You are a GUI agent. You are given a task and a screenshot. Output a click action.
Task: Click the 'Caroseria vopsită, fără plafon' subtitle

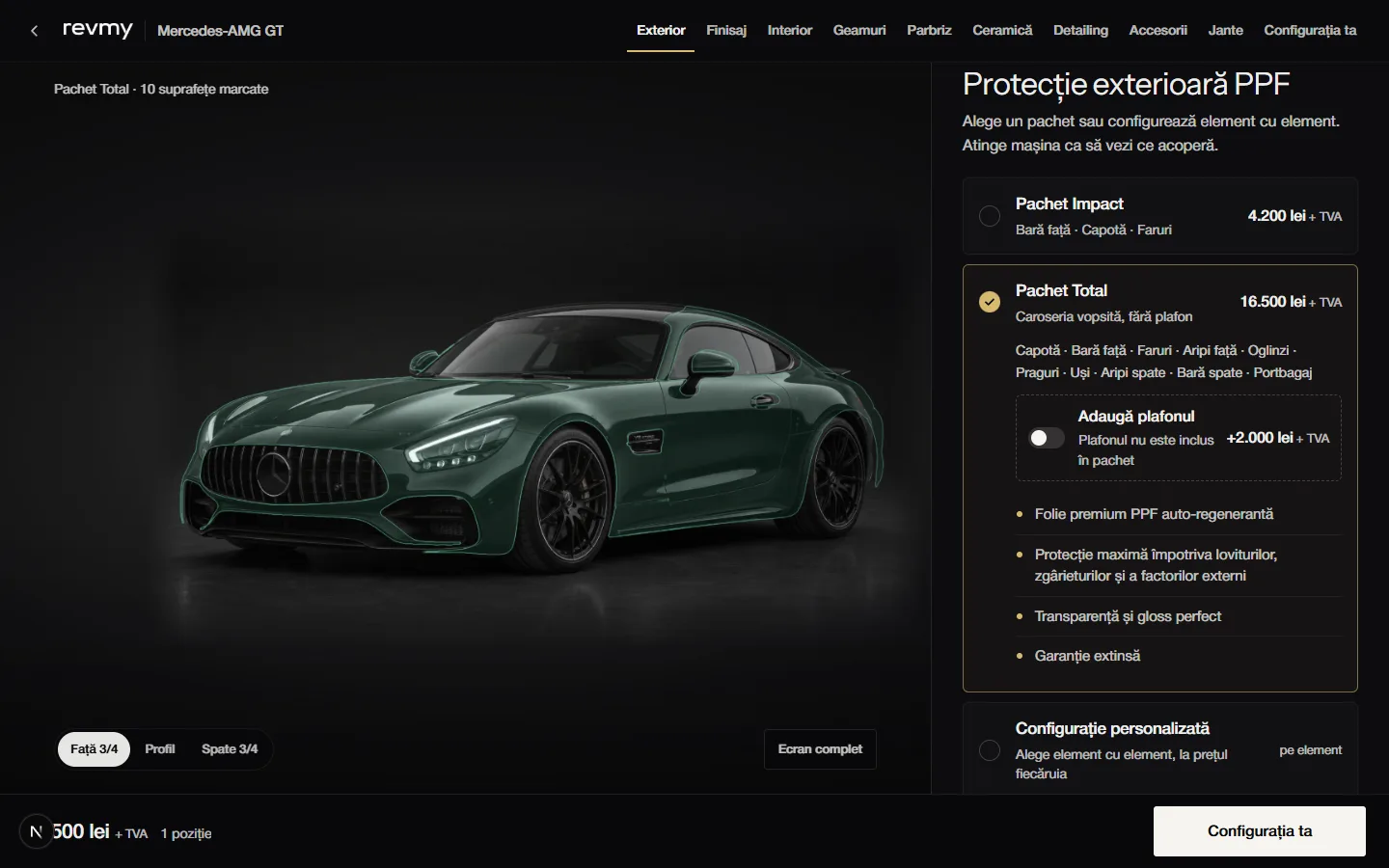[1103, 316]
